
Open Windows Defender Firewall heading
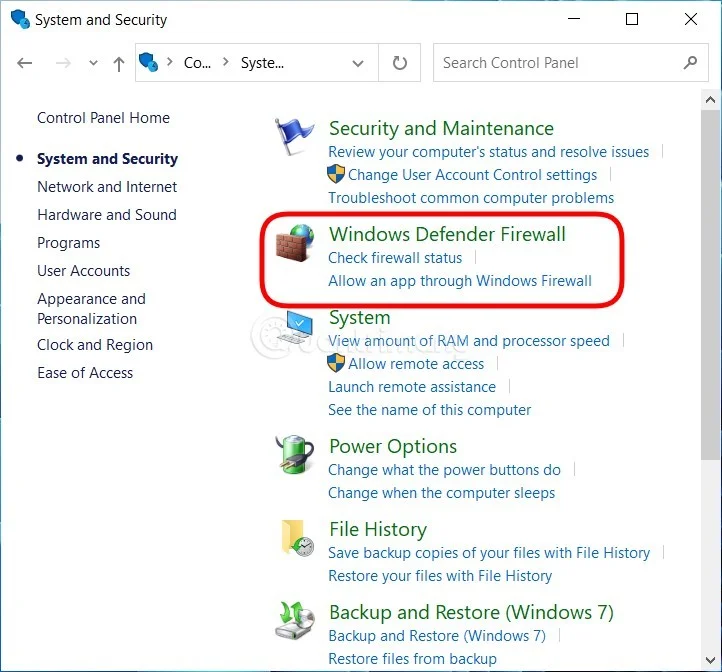(447, 234)
